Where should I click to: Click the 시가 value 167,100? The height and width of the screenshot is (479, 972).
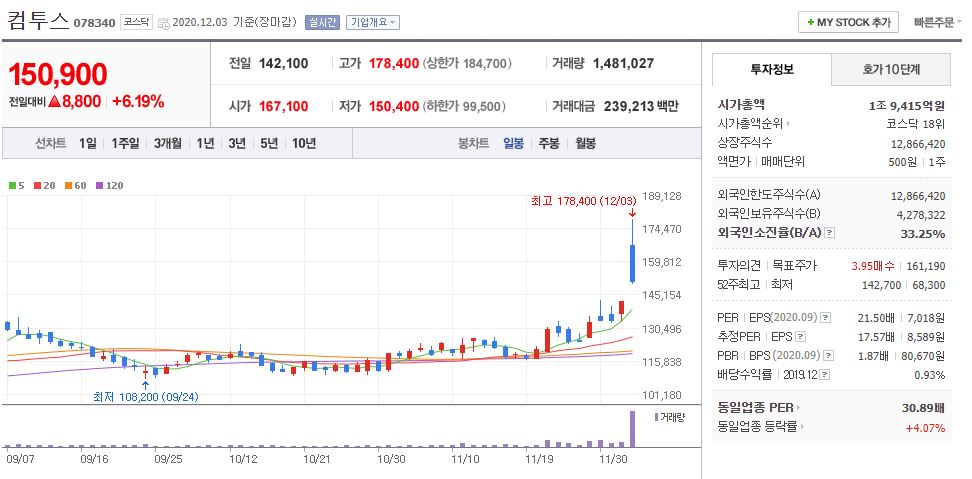pyautogui.click(x=283, y=106)
